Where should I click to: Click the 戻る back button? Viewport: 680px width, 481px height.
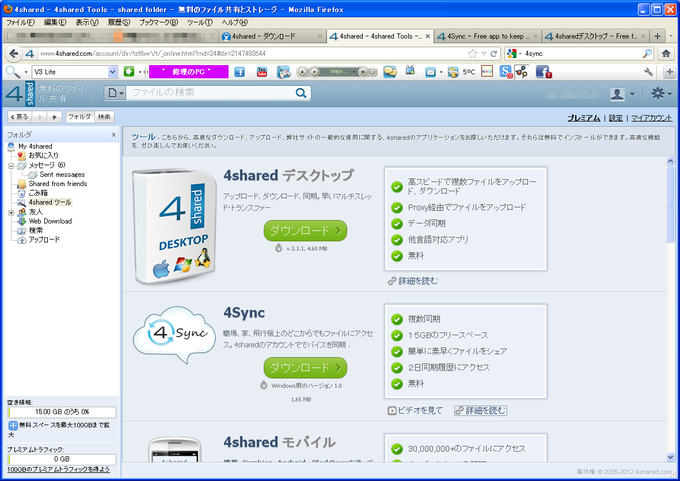point(20,117)
